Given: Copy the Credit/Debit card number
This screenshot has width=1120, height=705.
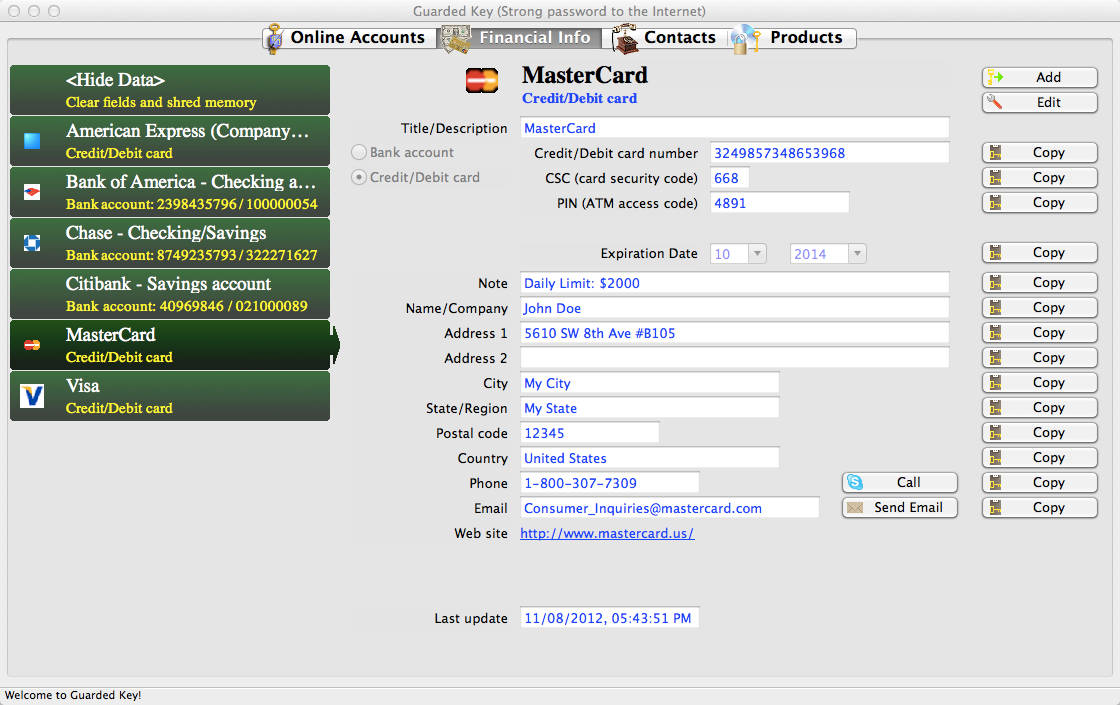Looking at the screenshot, I should [x=1039, y=152].
